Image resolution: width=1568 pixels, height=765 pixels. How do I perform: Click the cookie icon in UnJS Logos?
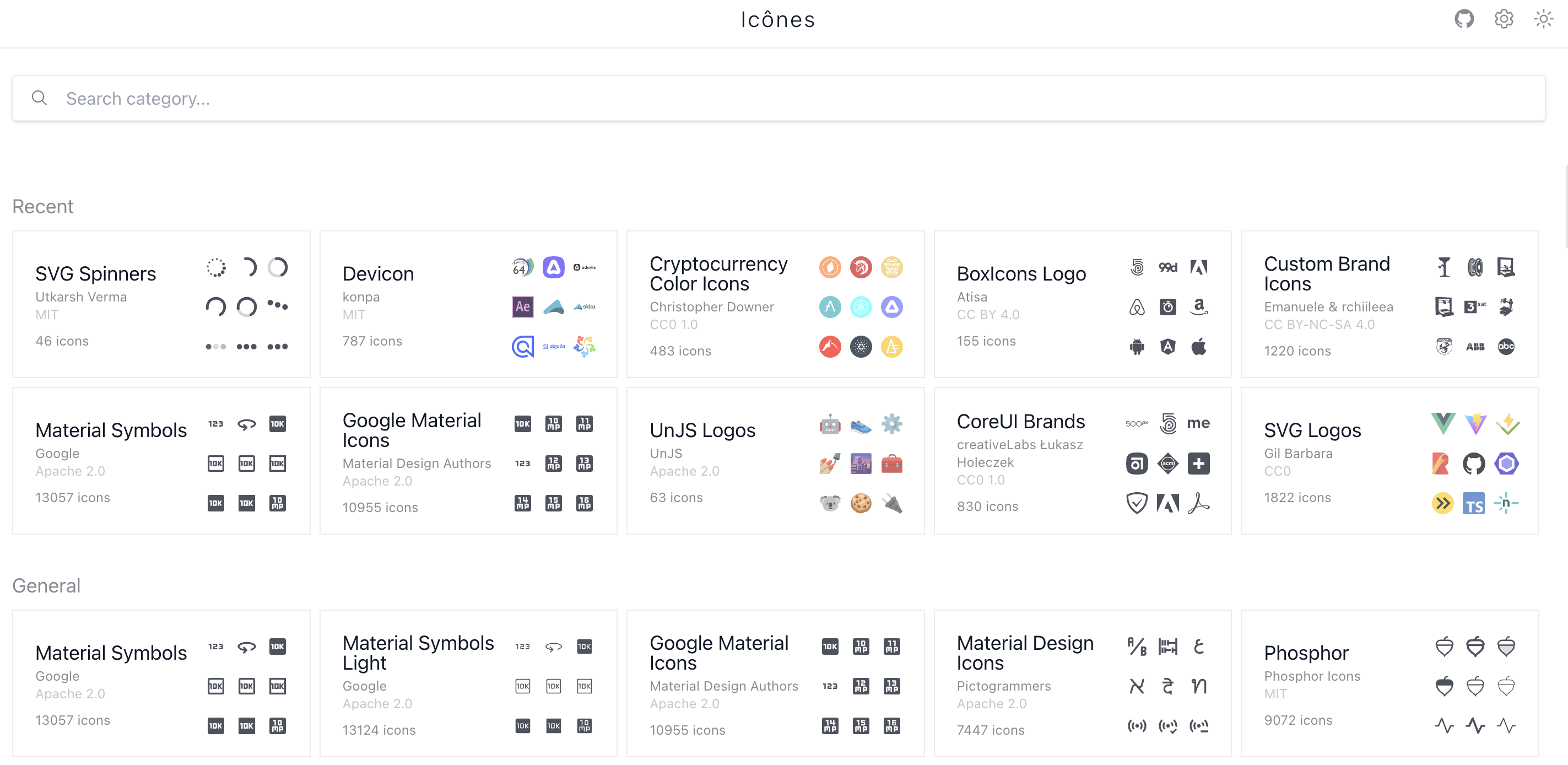(x=860, y=504)
